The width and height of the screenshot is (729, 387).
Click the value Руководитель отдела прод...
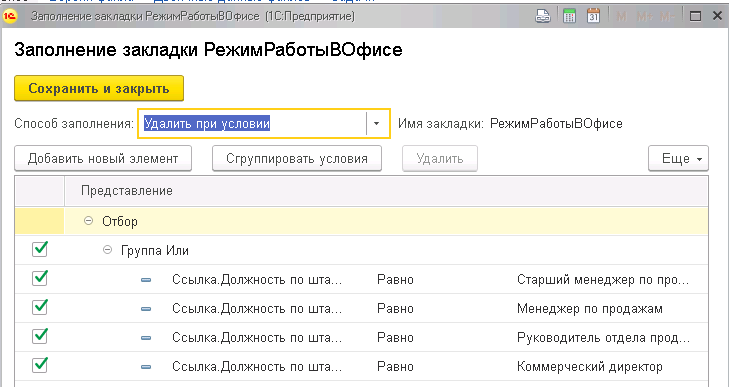point(603,337)
